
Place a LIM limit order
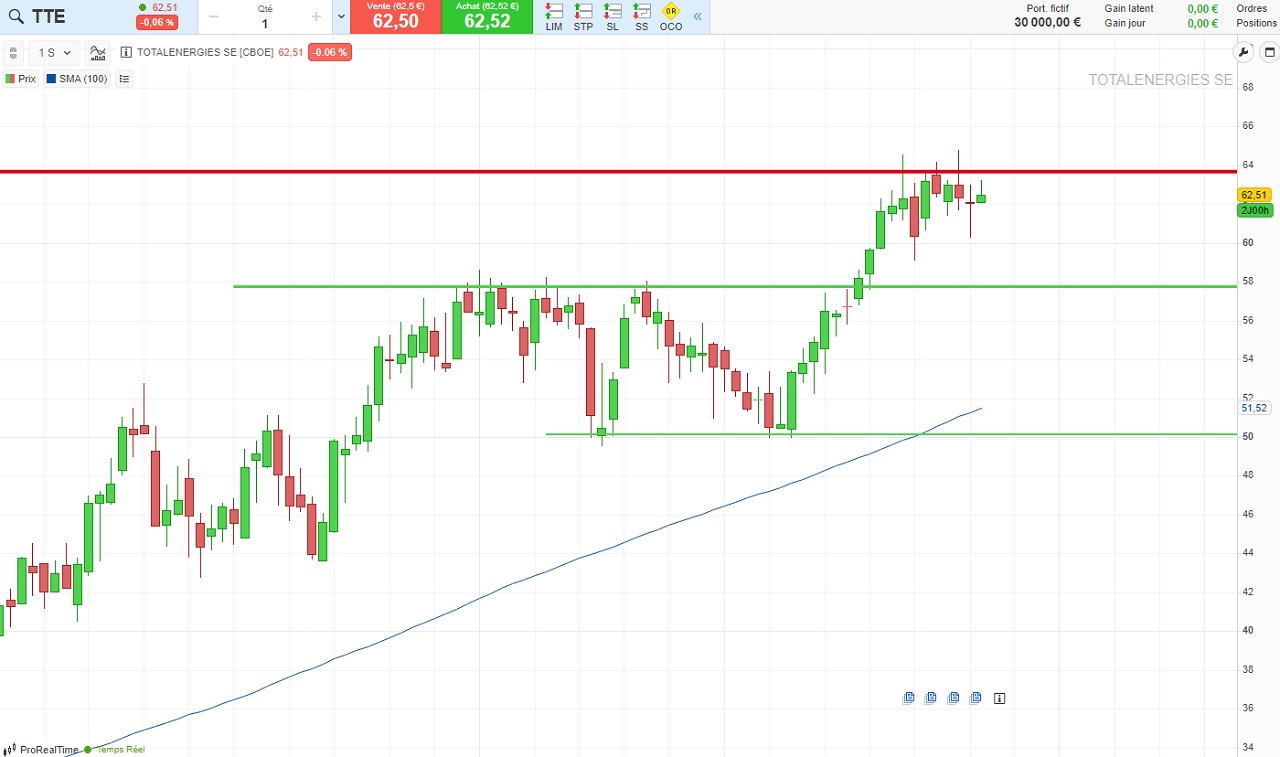[554, 17]
